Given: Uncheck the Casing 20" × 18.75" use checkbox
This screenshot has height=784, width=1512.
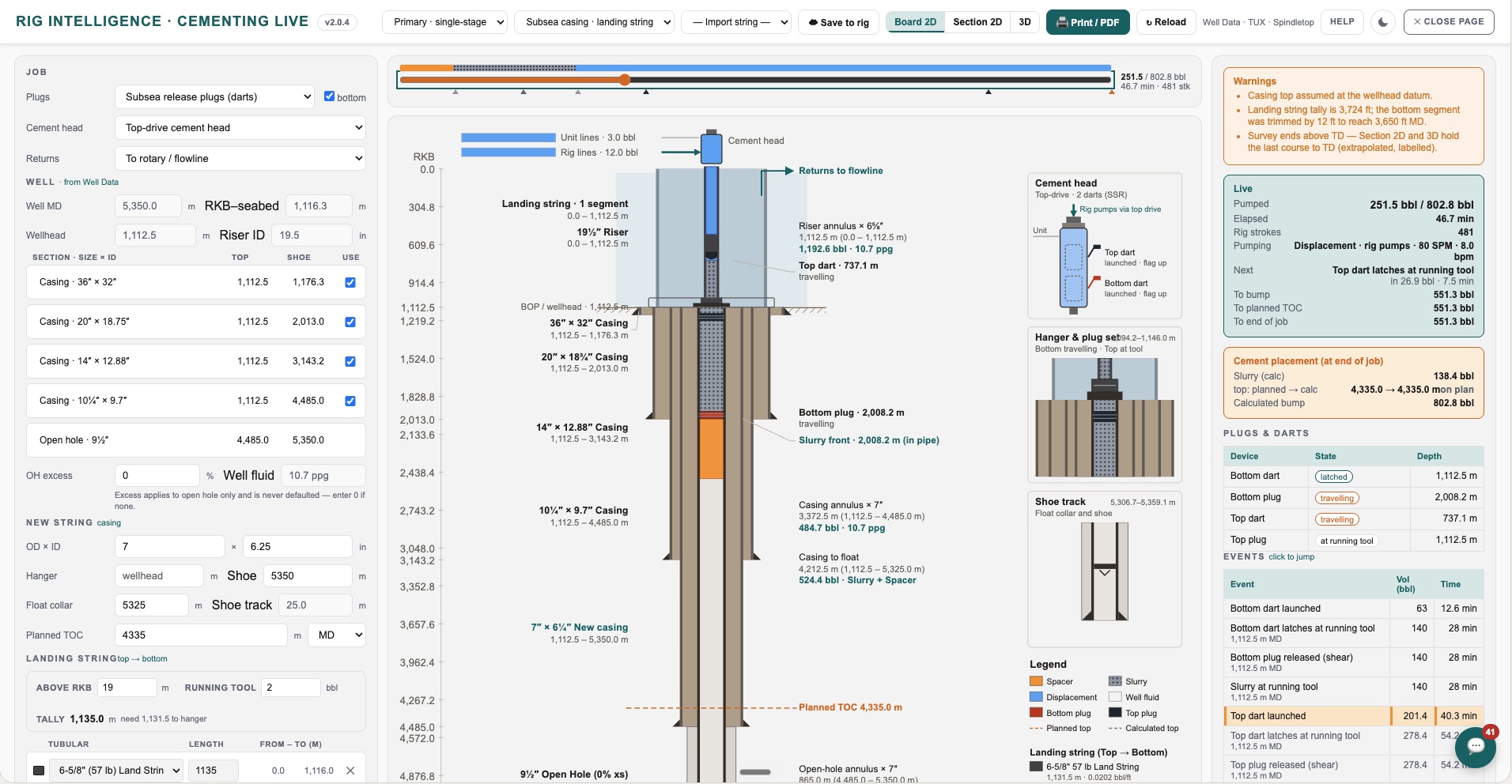Looking at the screenshot, I should [x=350, y=322].
